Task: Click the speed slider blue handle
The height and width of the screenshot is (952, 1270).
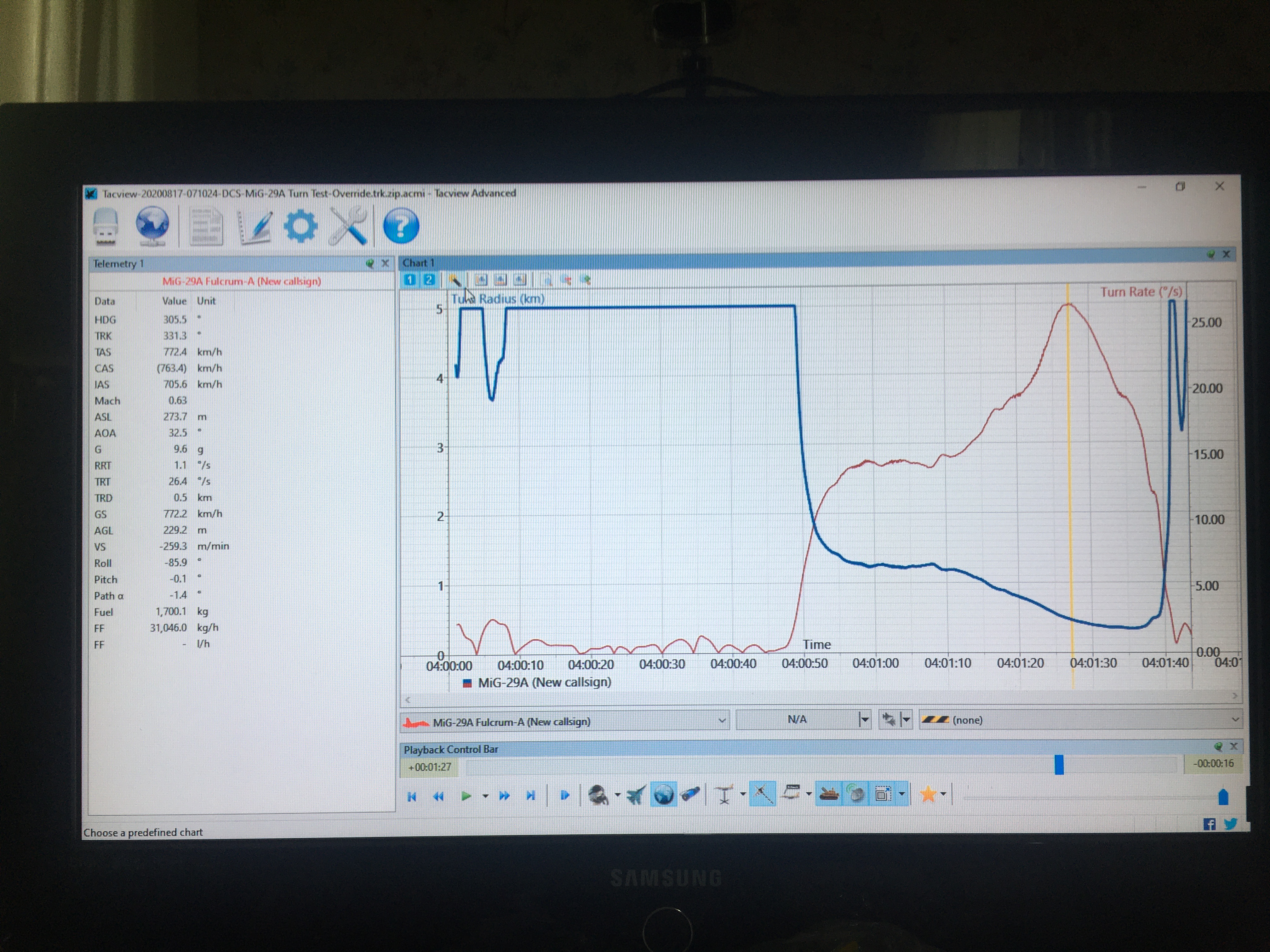Action: coord(1223,796)
